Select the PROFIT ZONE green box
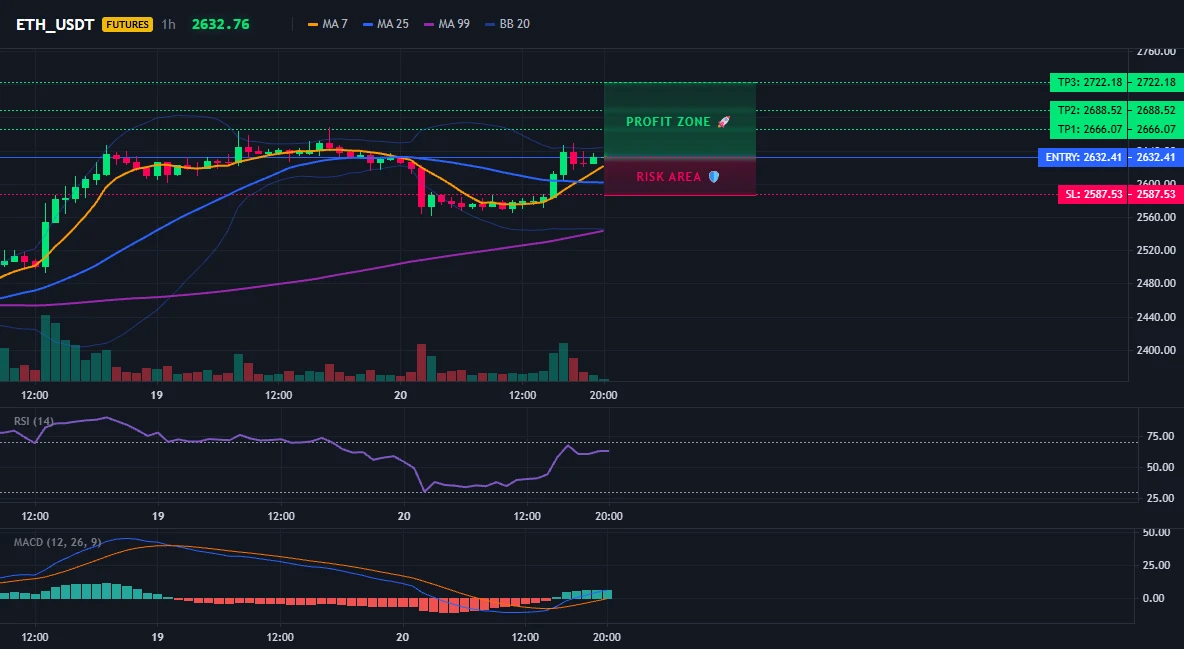The height and width of the screenshot is (649, 1184). click(680, 120)
